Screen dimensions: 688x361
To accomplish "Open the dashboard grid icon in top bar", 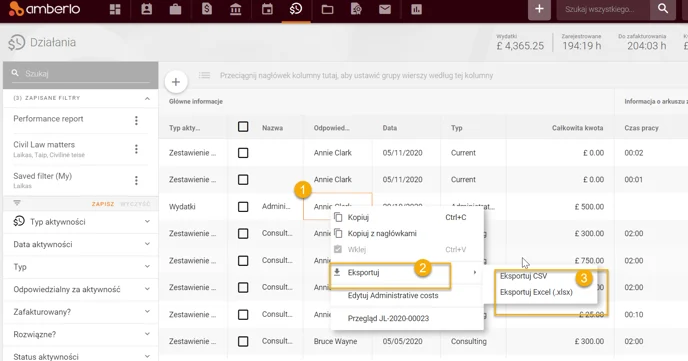I will 115,9.
